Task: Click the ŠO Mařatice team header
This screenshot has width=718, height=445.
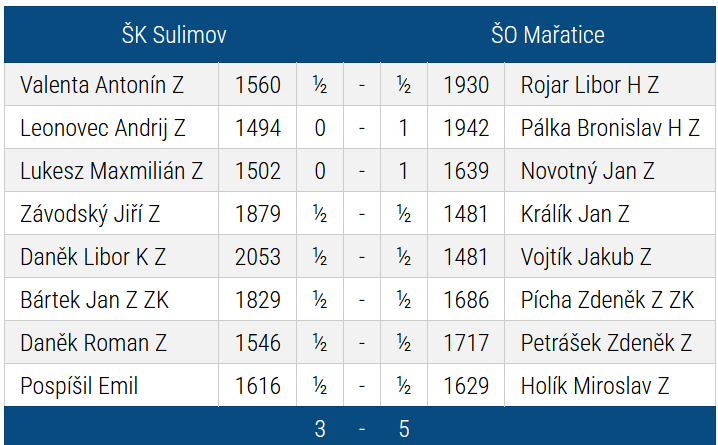Action: [x=548, y=35]
